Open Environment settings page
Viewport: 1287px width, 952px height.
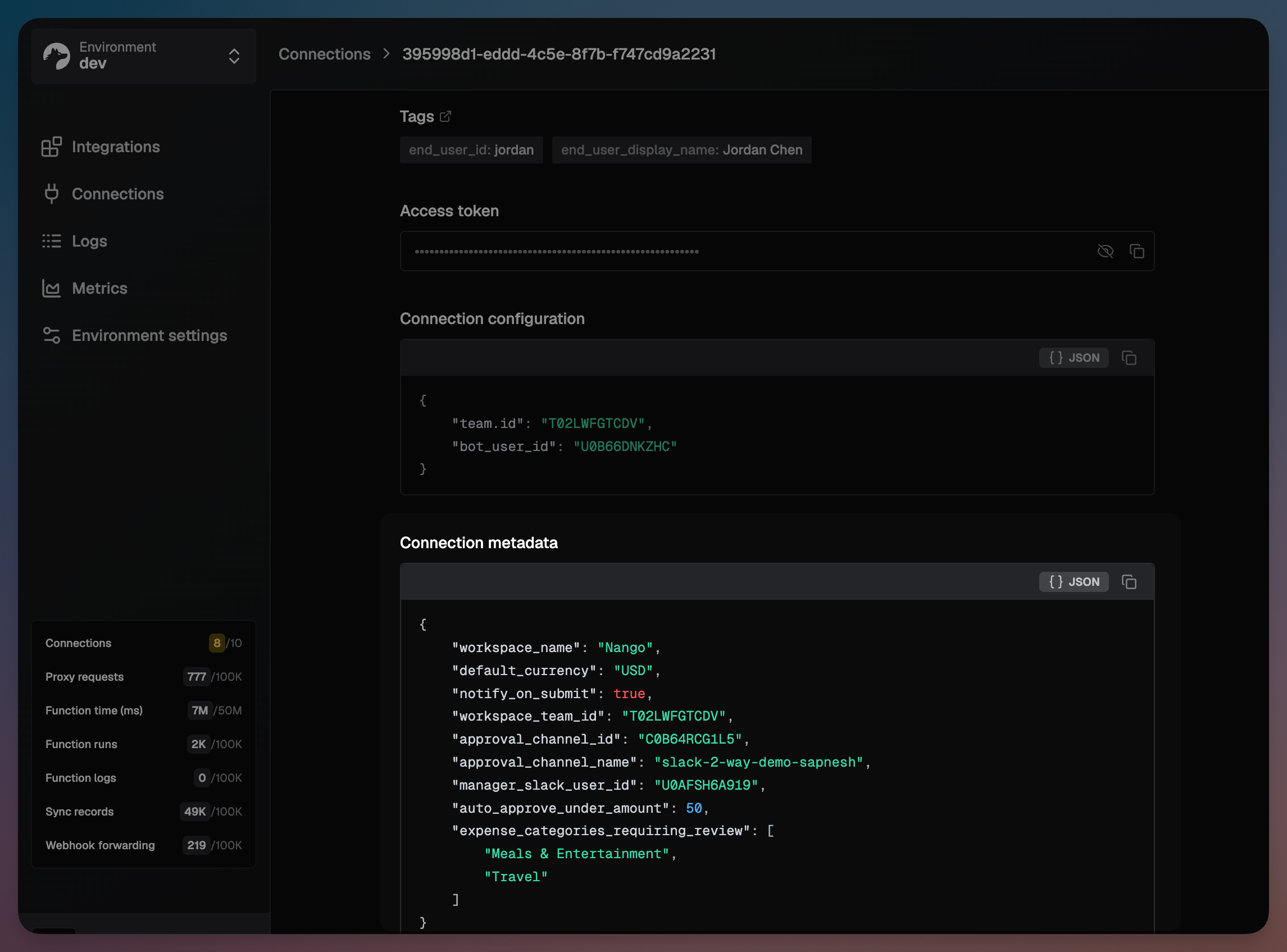click(149, 335)
